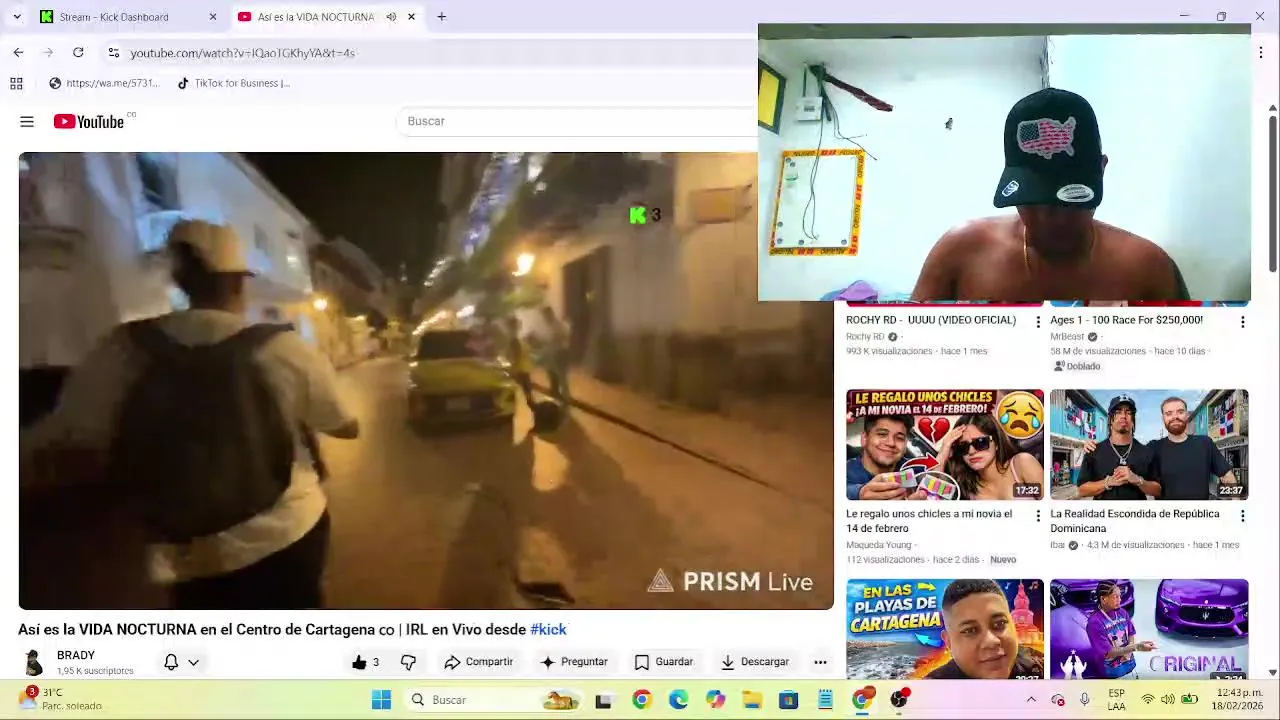Open options for Le regalo unos chicles video
Image resolution: width=1280 pixels, height=720 pixels.
coord(1038,516)
